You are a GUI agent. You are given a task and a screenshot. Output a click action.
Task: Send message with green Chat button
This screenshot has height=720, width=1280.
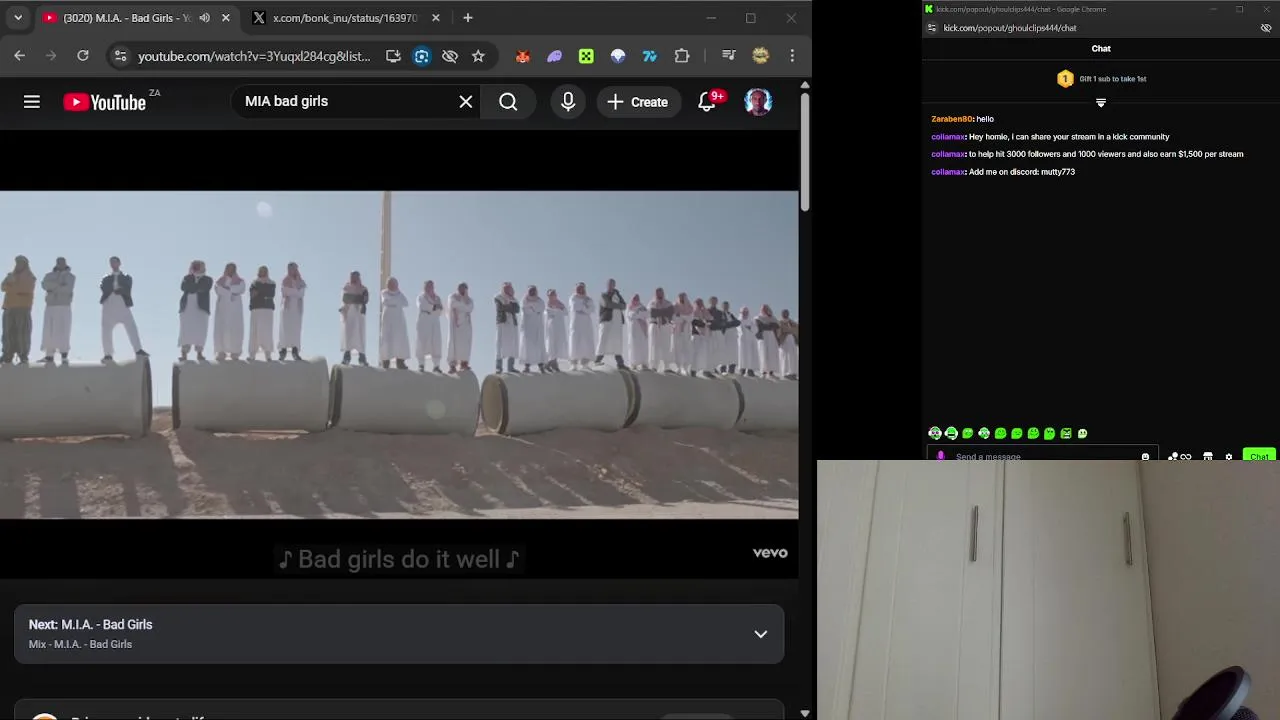pos(1259,456)
